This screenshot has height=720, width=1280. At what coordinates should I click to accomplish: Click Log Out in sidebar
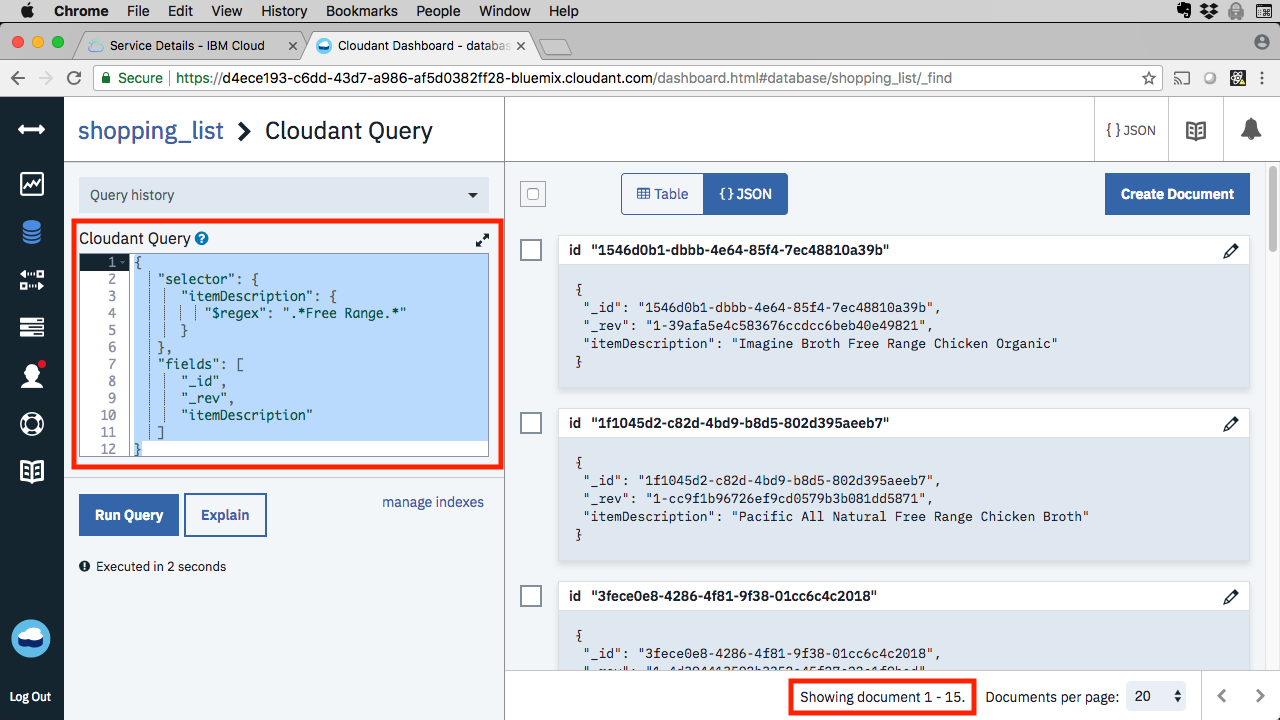click(x=31, y=697)
